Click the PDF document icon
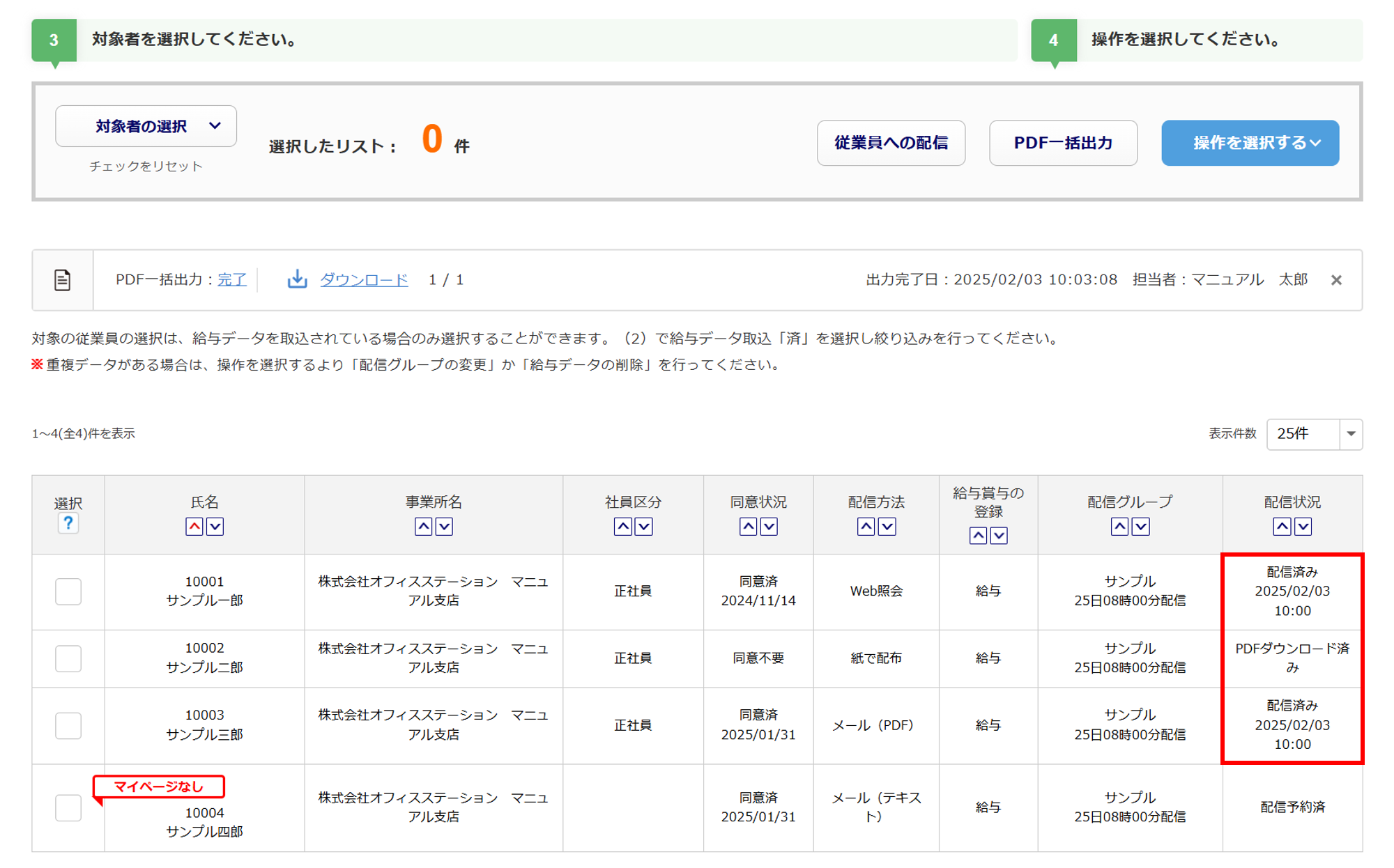 [x=62, y=280]
